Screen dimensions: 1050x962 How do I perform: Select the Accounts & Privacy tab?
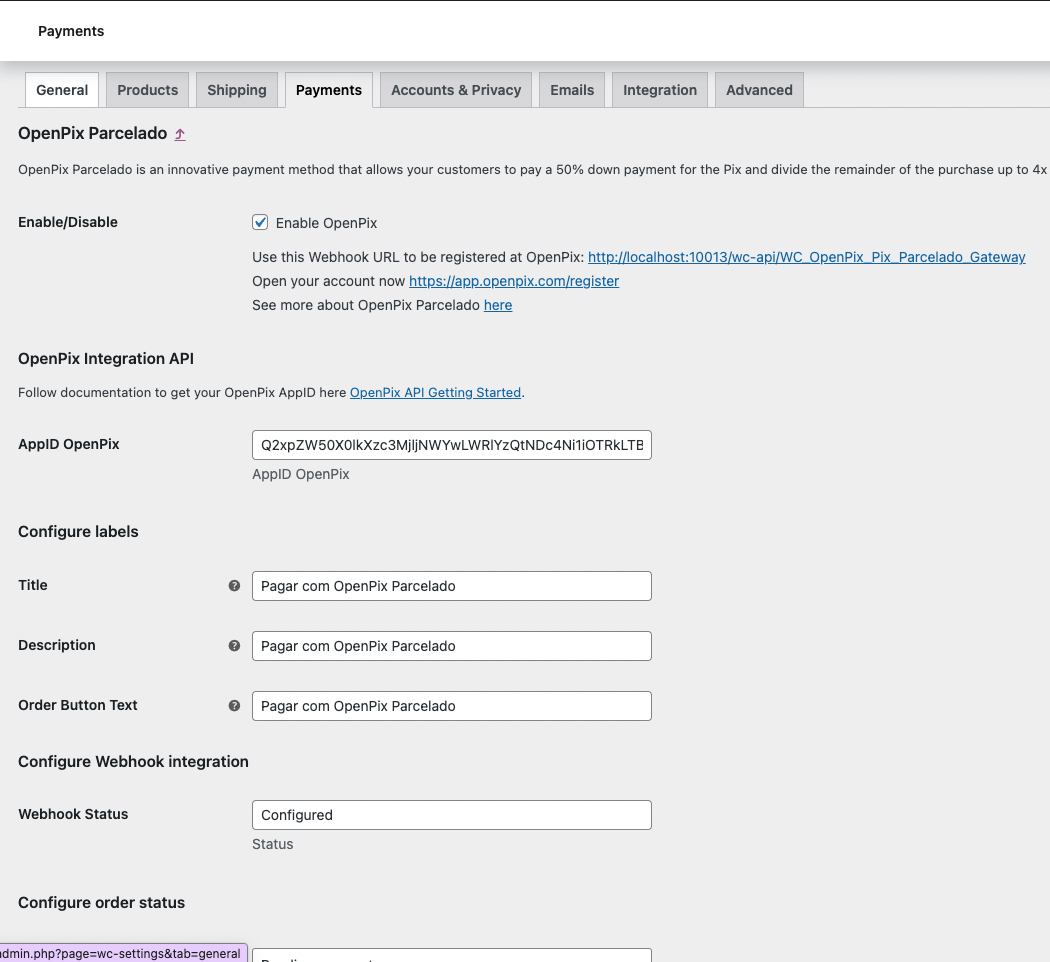pyautogui.click(x=456, y=90)
